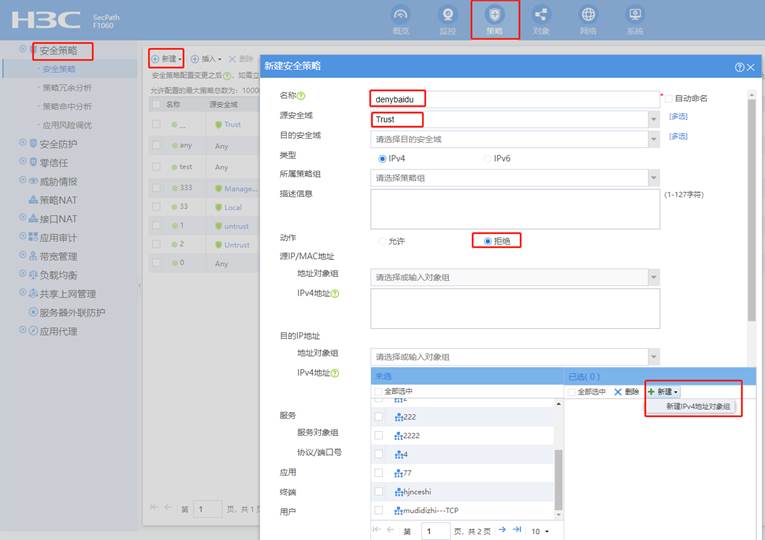Click the 描述信息 text area
The image size is (765, 540).
[515, 209]
